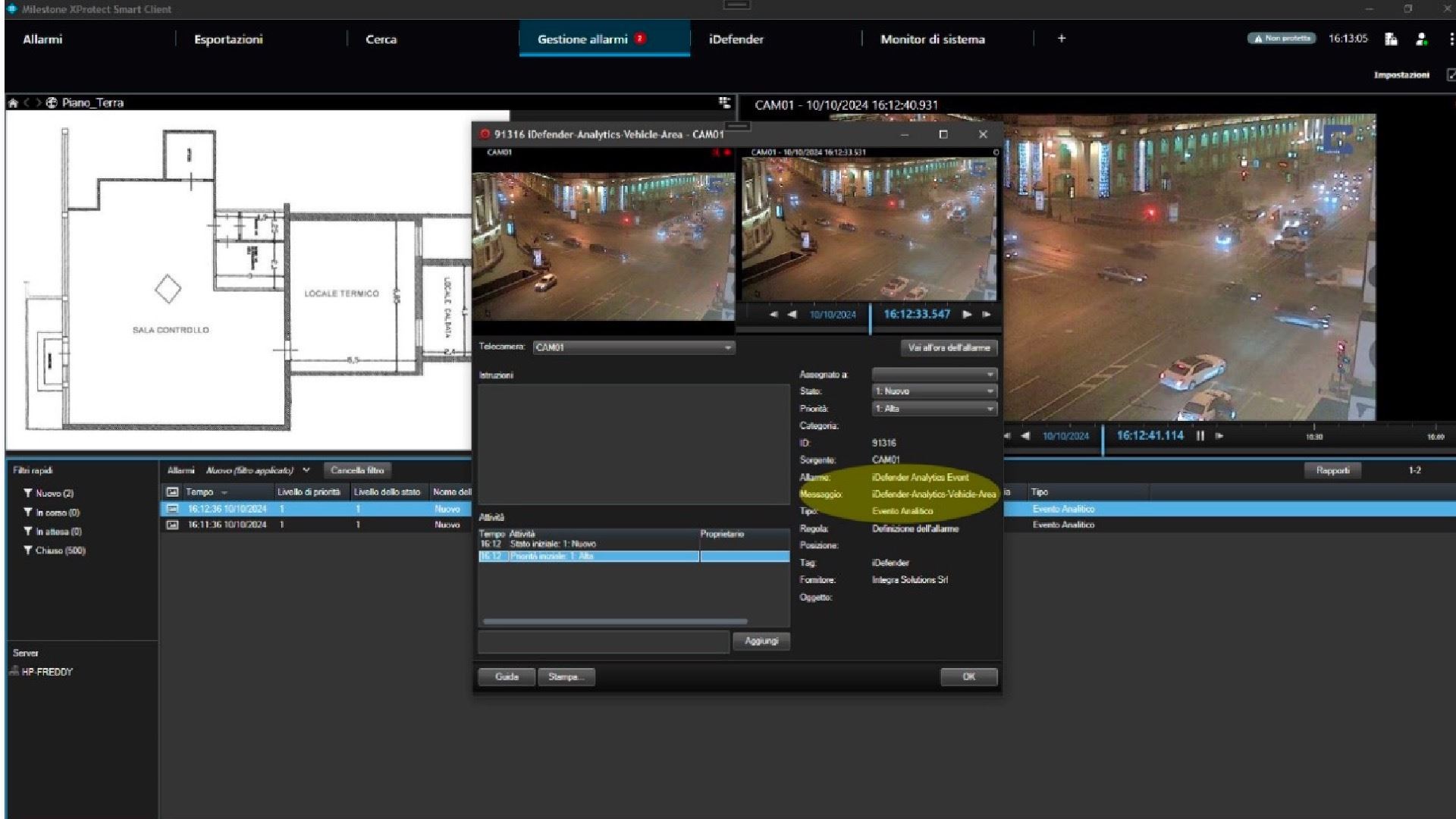
Task: Click Cancella filtro button
Action: click(357, 470)
